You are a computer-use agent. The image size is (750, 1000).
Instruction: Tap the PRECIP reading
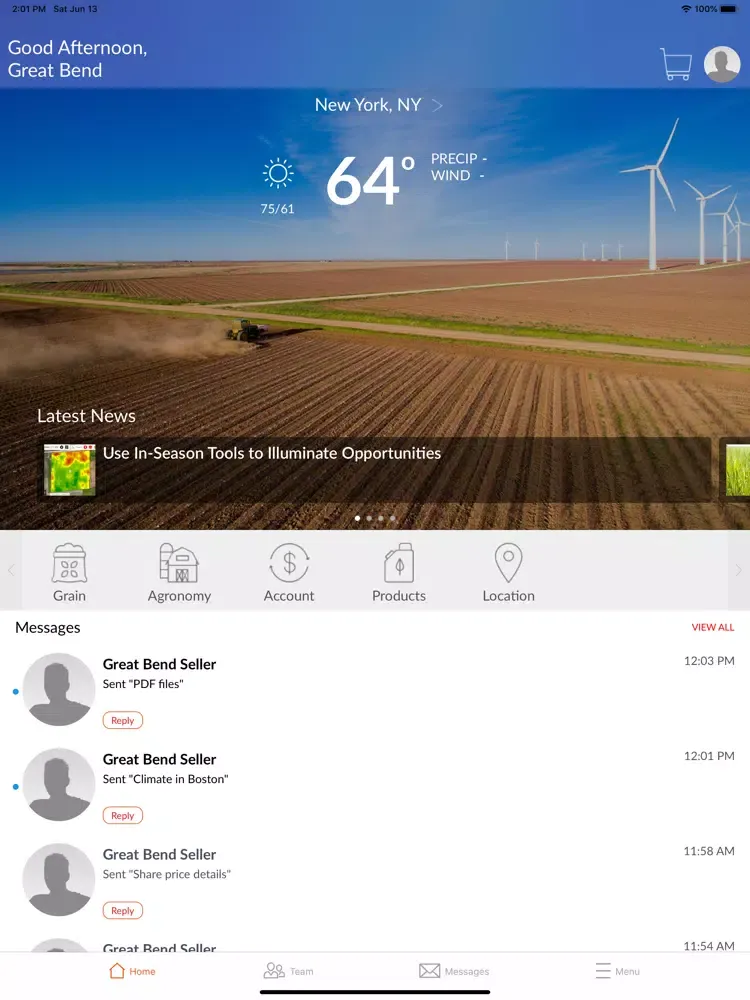point(459,158)
